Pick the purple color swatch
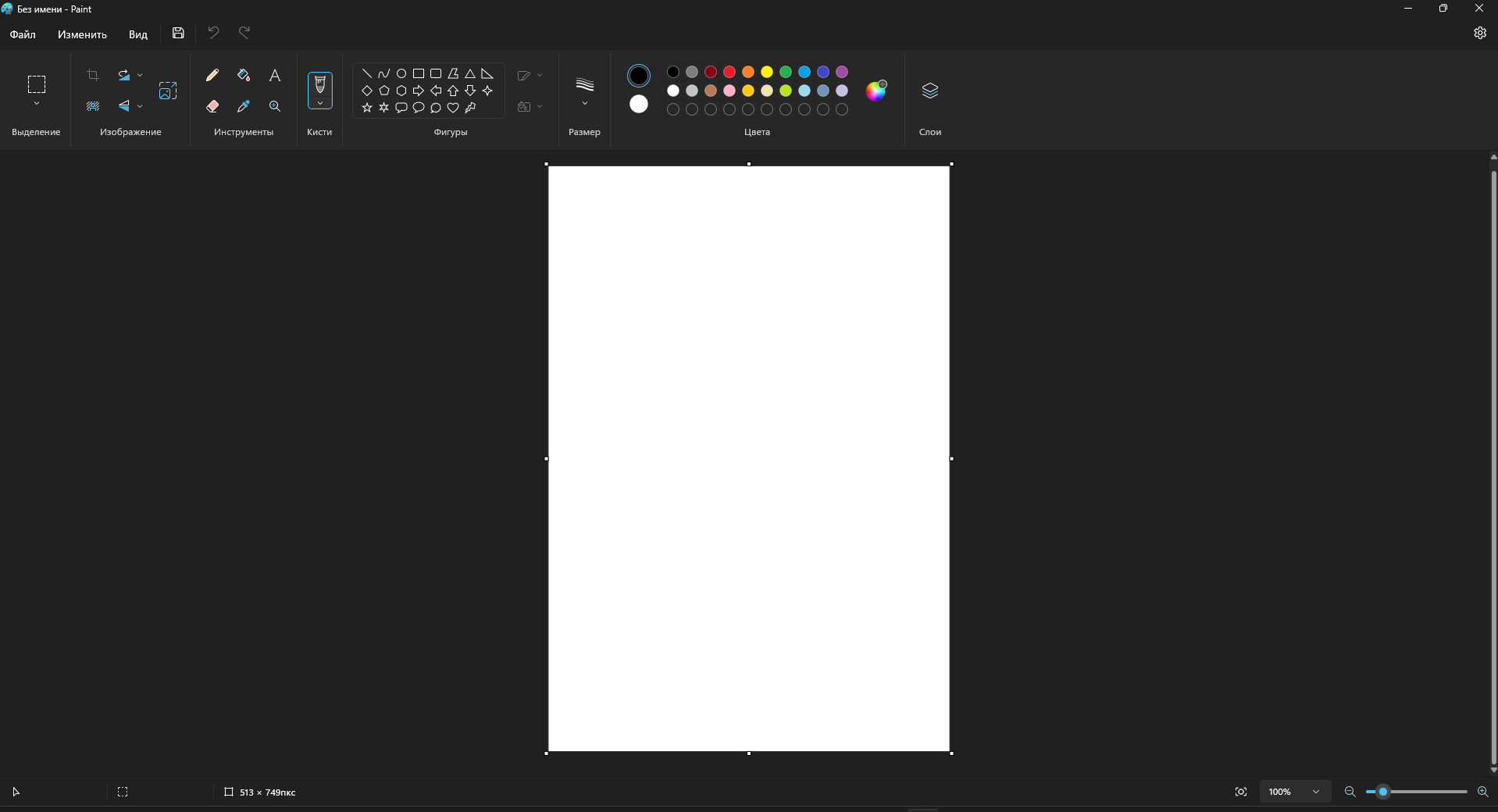This screenshot has width=1498, height=812. coord(842,72)
